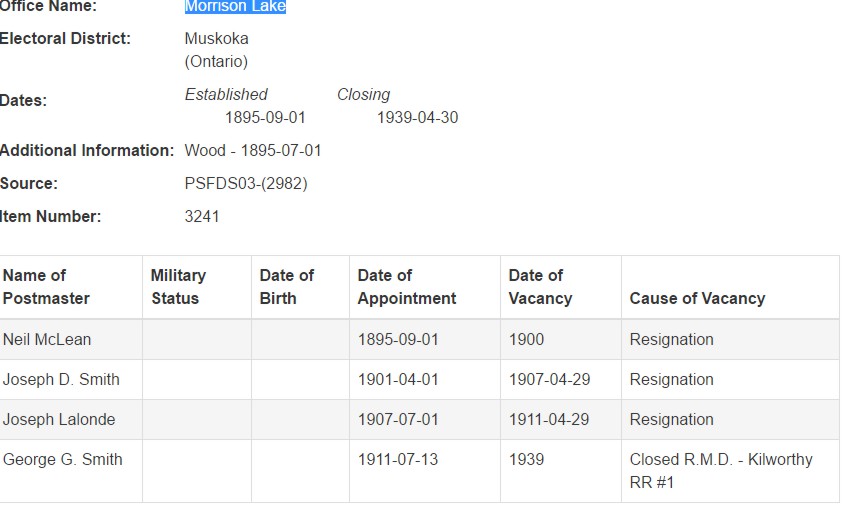
Task: Click the Cause of Vacancy column header
Action: click(697, 298)
